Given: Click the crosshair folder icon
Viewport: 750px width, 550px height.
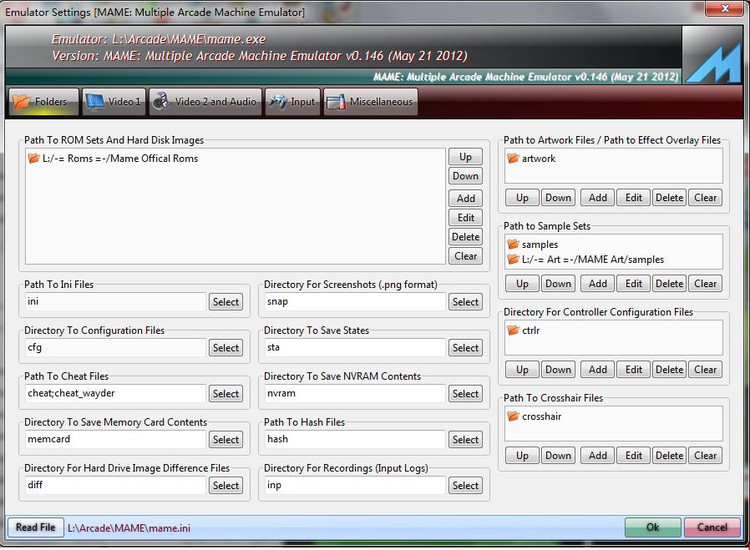Looking at the screenshot, I should 513,416.
